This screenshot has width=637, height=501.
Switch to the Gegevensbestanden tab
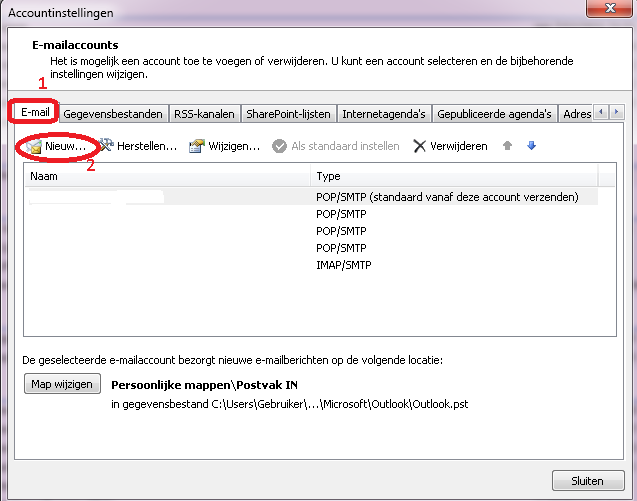113,114
